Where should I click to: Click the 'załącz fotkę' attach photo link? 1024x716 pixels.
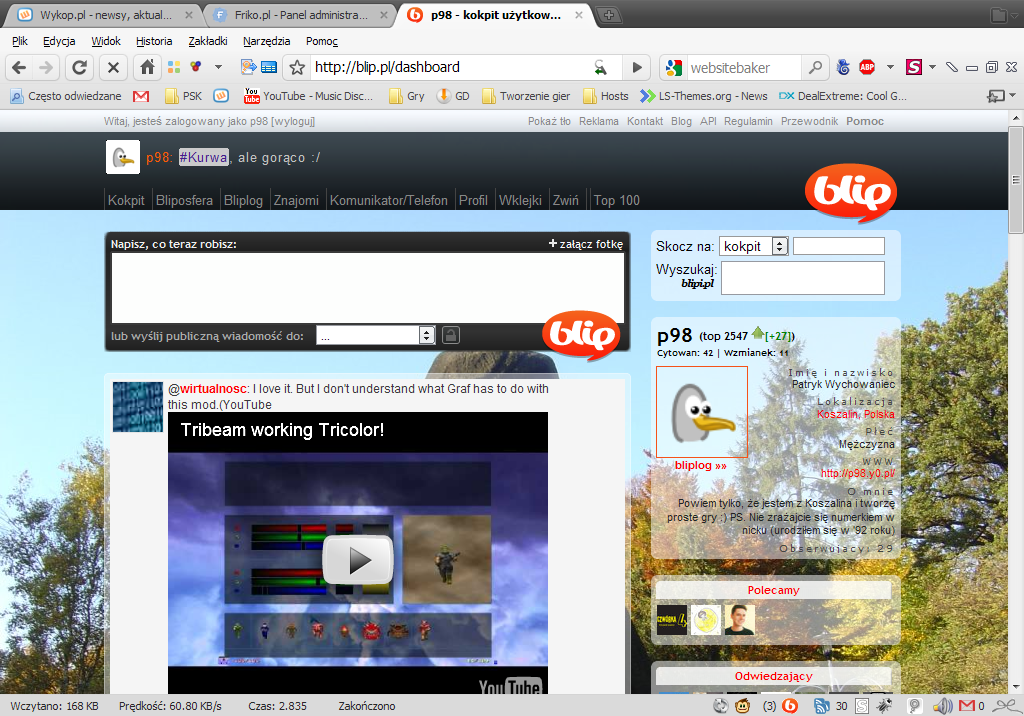point(585,244)
